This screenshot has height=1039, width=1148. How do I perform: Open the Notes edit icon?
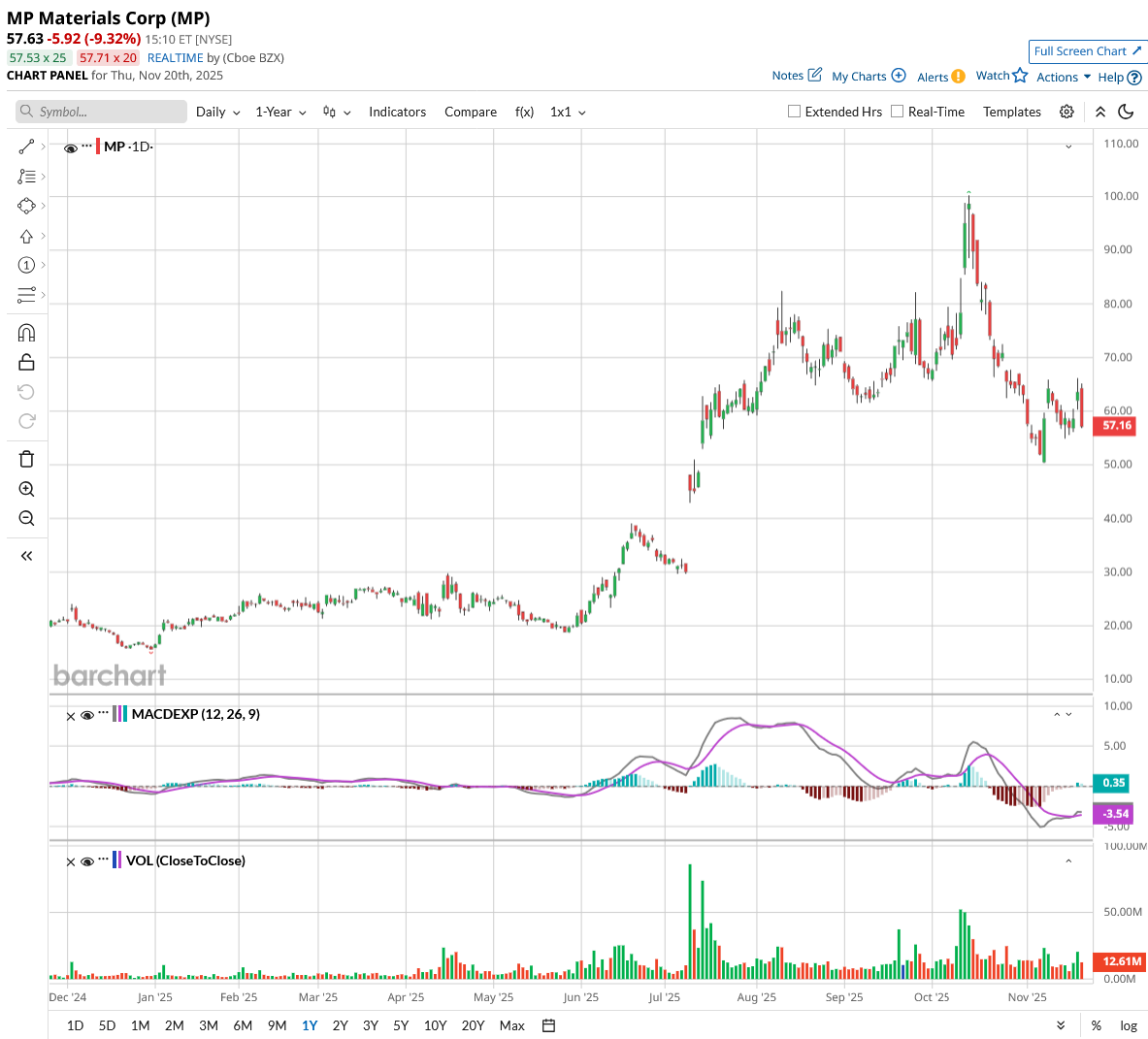point(815,75)
